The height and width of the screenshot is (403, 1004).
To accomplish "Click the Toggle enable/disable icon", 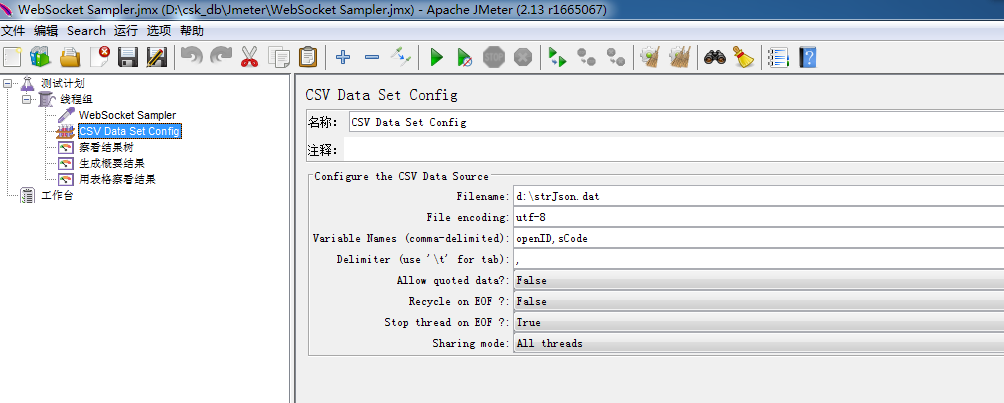I will click(x=401, y=57).
